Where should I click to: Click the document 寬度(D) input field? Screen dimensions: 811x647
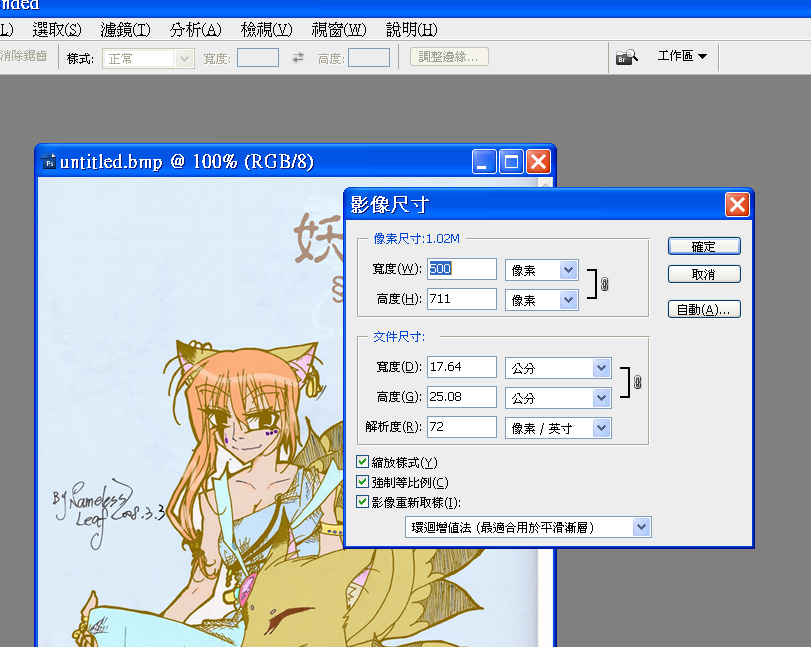(x=461, y=367)
